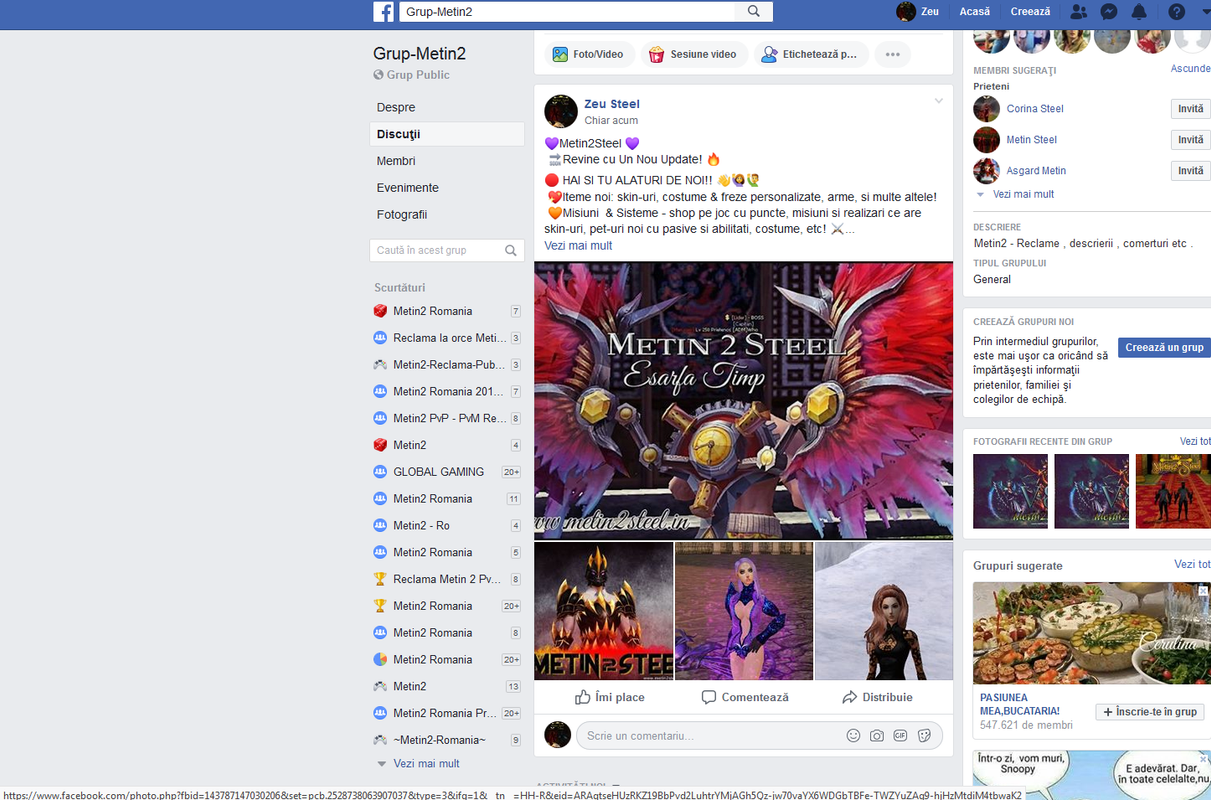Screen dimensions: 1211x800
Task: Expand shortcuts with Vezi mai mult
Action: coord(426,764)
